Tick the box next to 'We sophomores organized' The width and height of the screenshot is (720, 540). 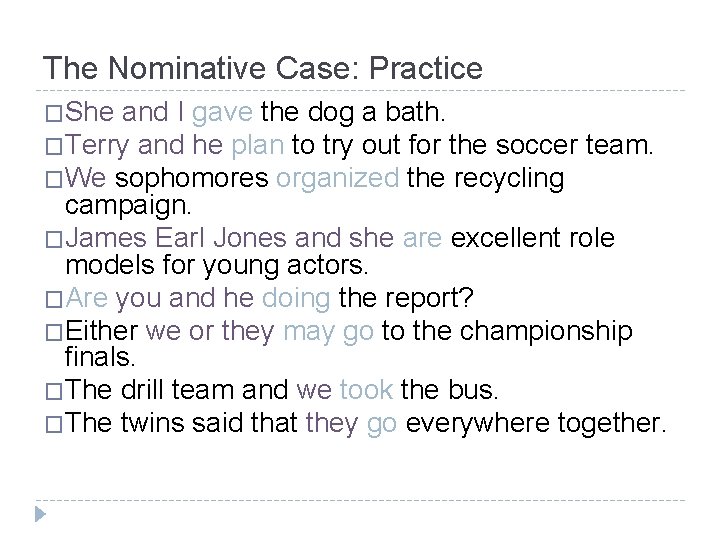click(x=54, y=180)
